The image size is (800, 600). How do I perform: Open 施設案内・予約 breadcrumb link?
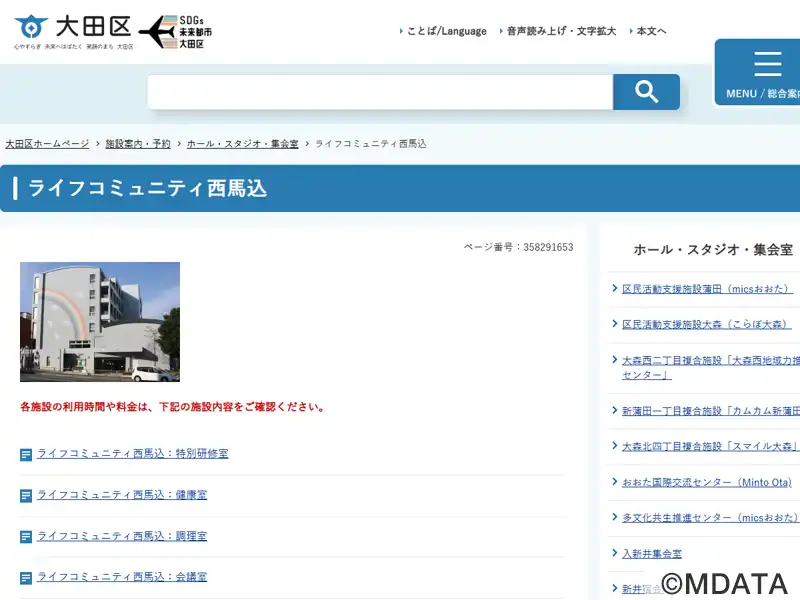(138, 144)
